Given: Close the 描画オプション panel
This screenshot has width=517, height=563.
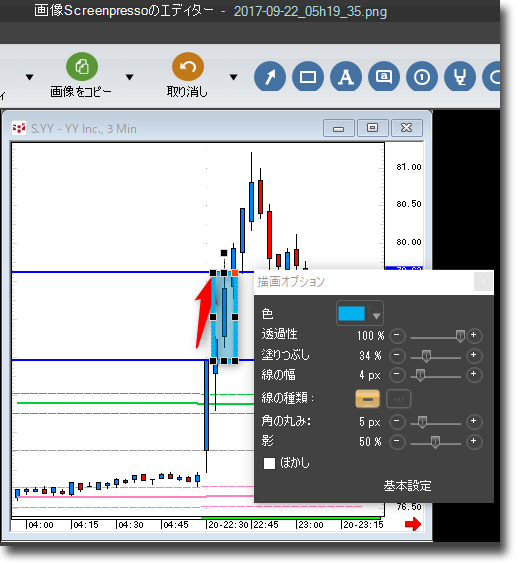Looking at the screenshot, I should pos(483,282).
